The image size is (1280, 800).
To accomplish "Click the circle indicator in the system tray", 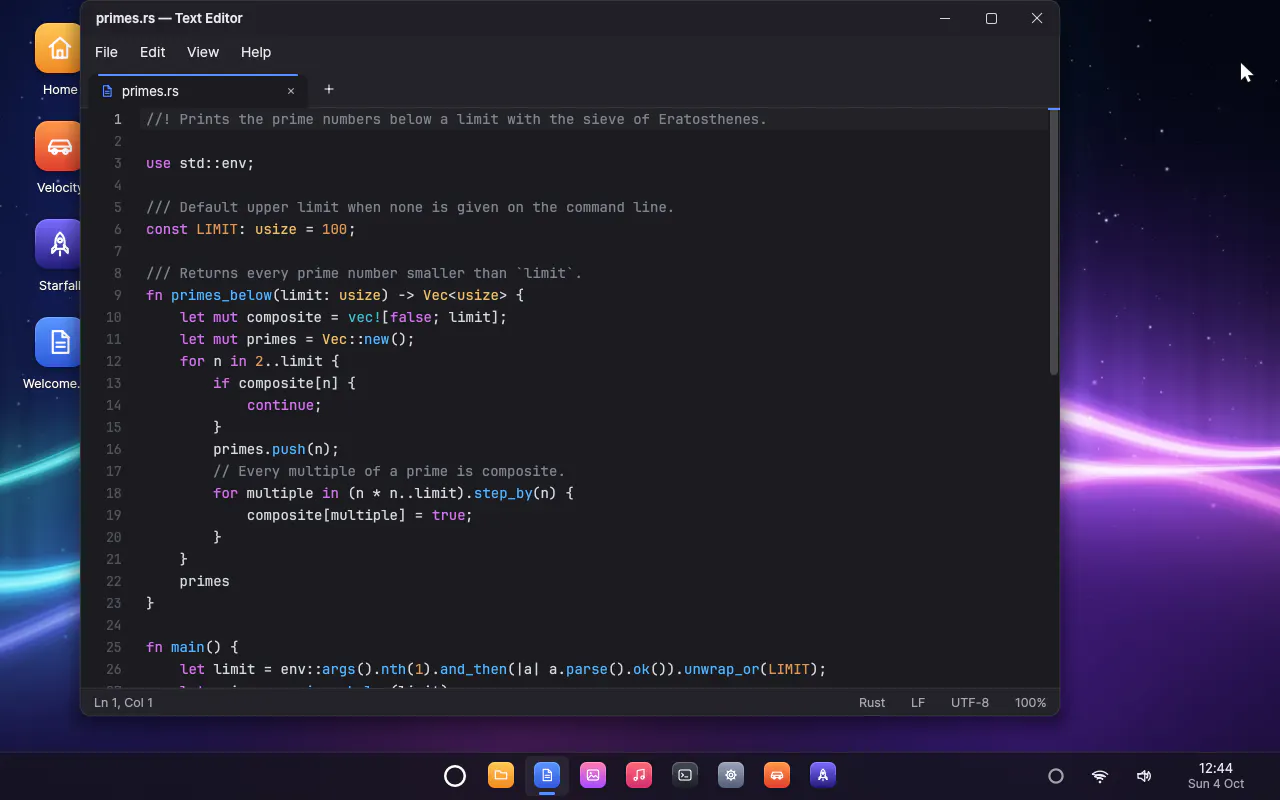I will 1055,776.
